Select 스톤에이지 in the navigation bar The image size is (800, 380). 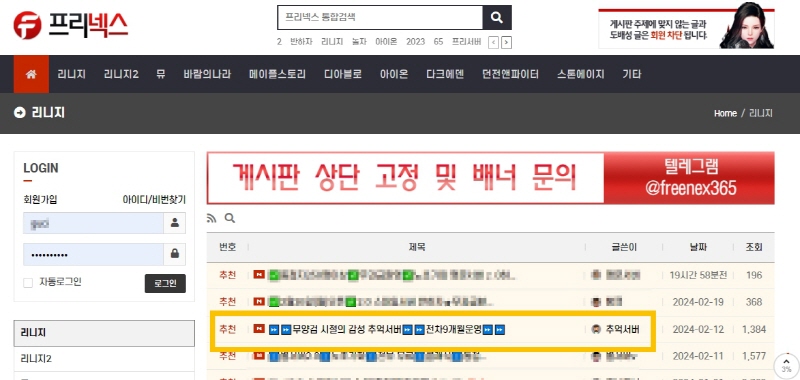581,74
